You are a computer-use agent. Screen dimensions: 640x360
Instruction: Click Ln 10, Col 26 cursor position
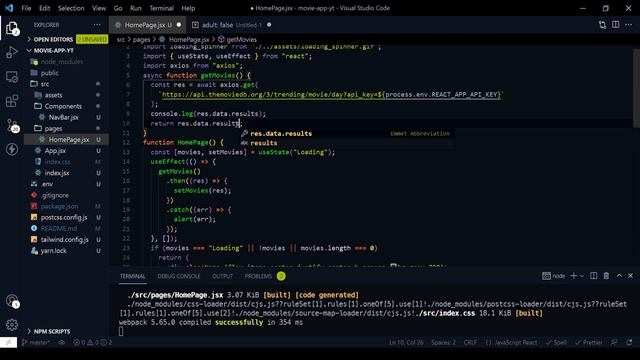(406, 342)
